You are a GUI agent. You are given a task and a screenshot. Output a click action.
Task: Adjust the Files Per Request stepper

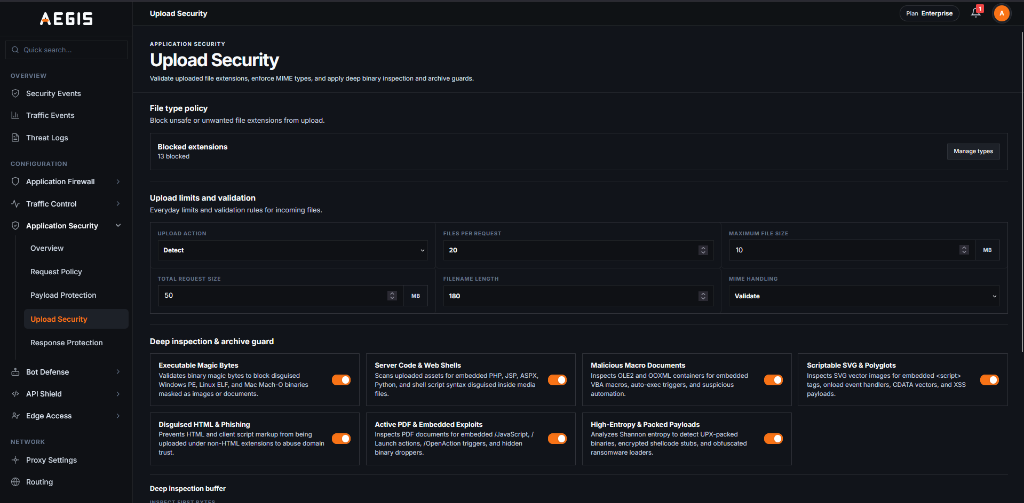703,250
